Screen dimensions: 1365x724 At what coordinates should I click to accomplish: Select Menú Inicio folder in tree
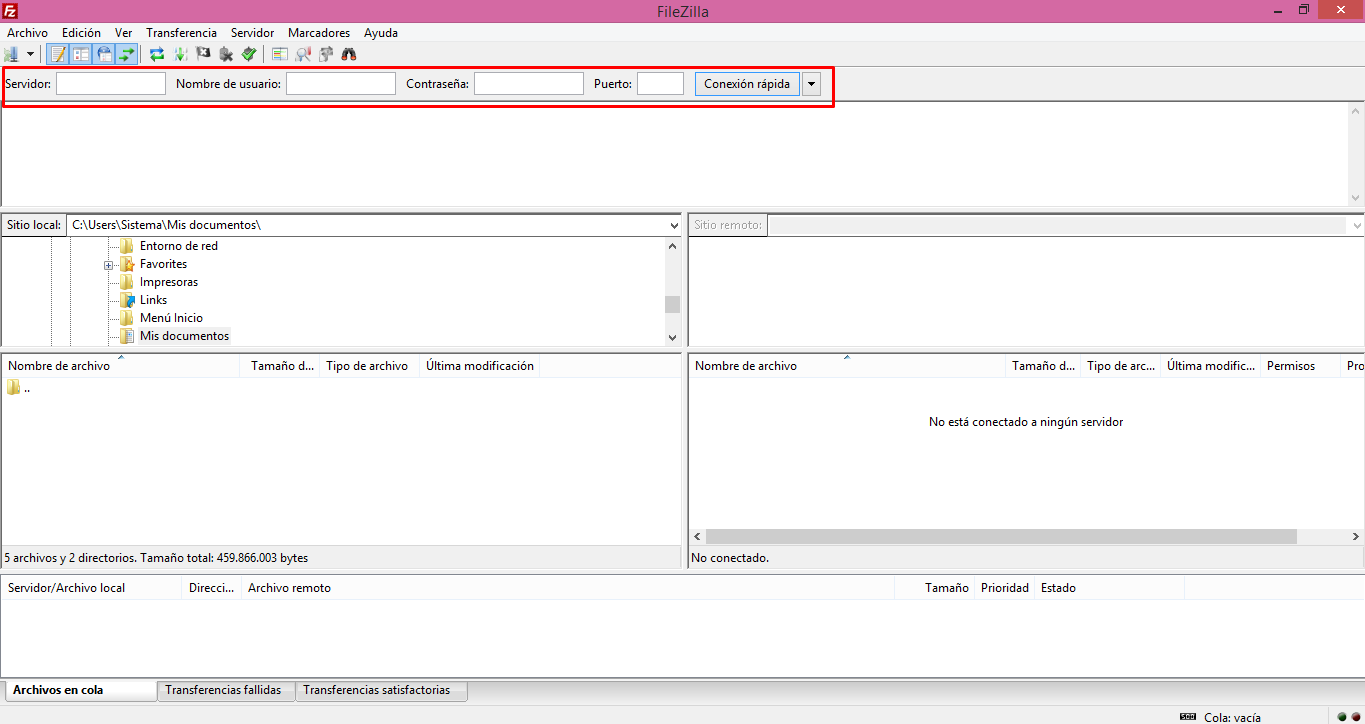point(171,318)
